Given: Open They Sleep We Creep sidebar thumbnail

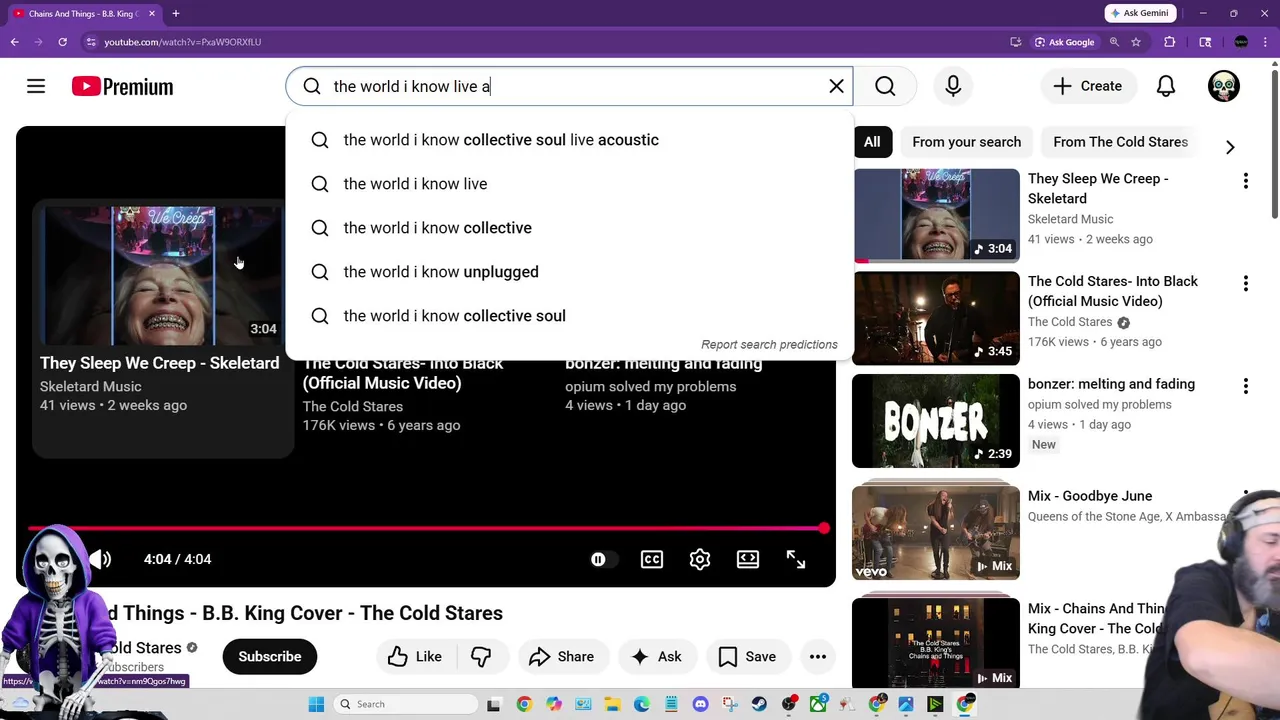Looking at the screenshot, I should 936,216.
